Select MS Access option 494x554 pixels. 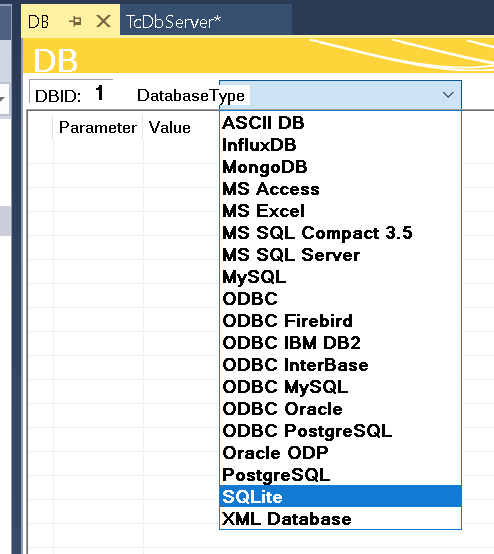pos(340,189)
